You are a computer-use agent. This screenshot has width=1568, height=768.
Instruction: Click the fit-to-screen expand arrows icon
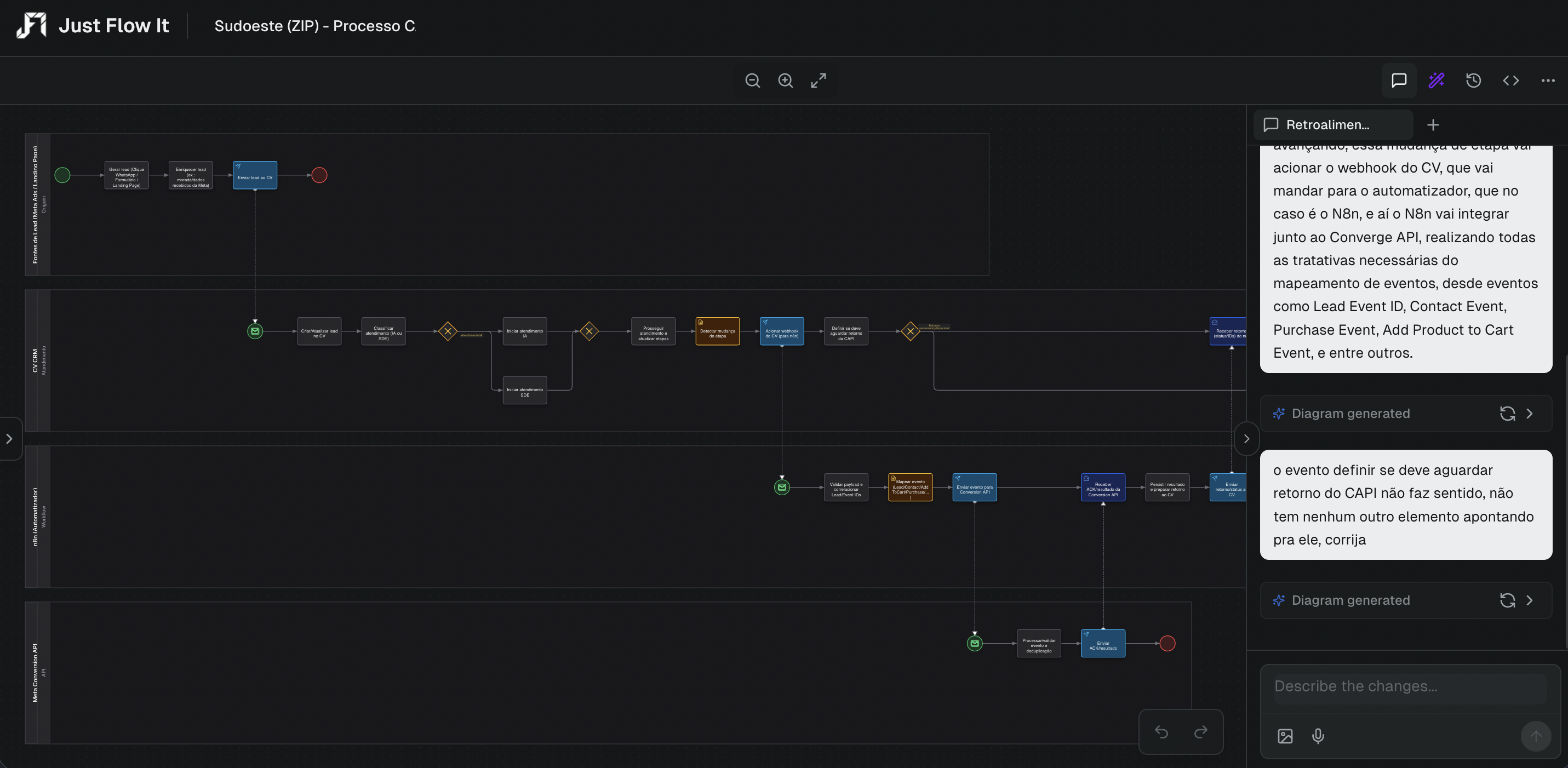tap(818, 81)
